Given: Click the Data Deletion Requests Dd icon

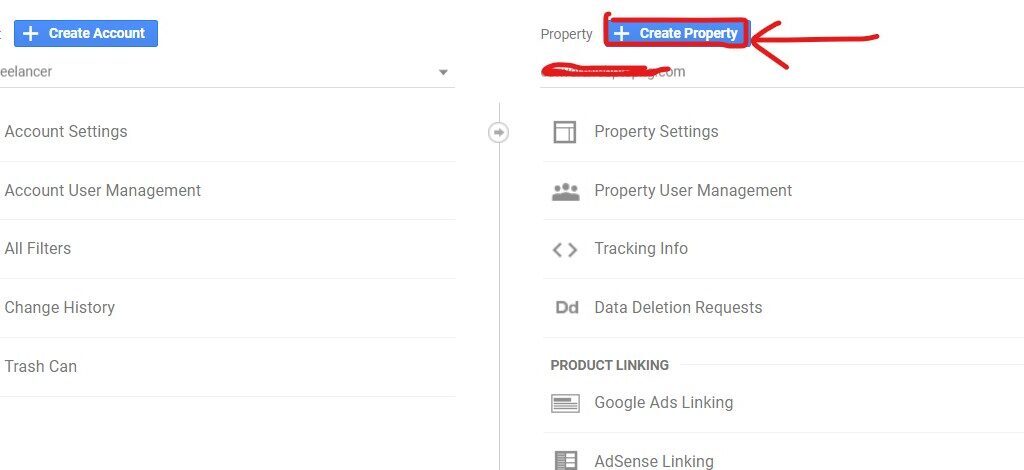Looking at the screenshot, I should coord(567,307).
